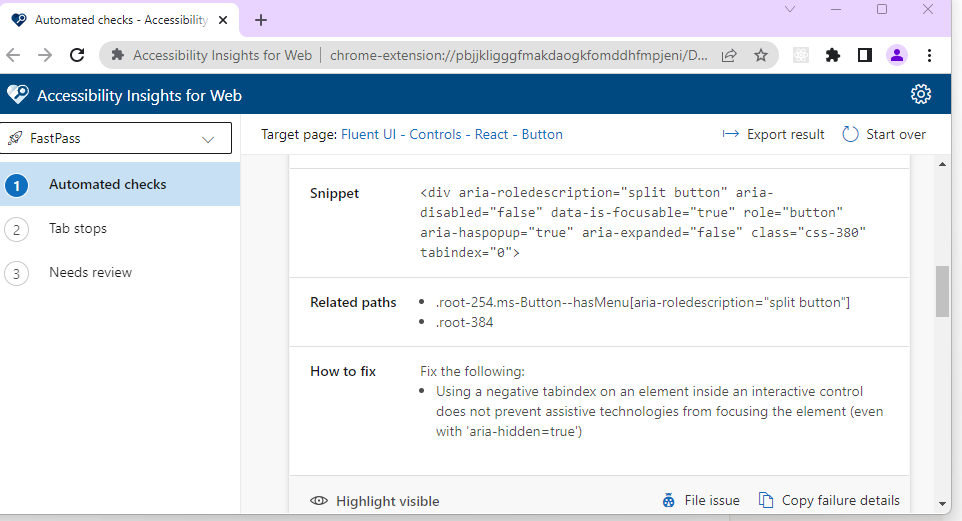Screen dimensions: 962x521
Task: Click the scrollbar down arrow
Action: (x=942, y=504)
